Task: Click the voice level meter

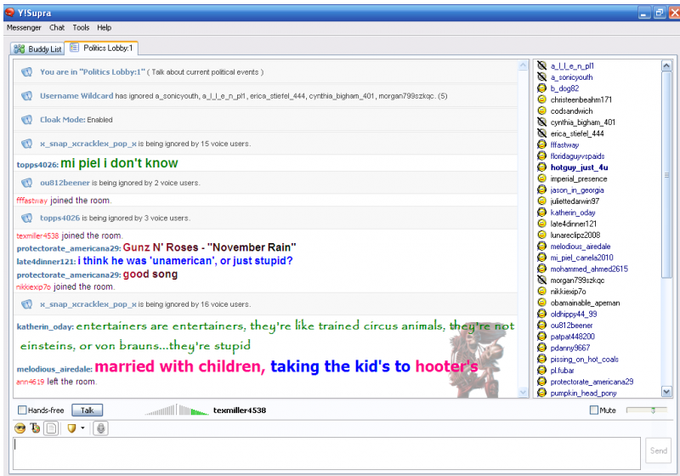Action: [x=177, y=410]
